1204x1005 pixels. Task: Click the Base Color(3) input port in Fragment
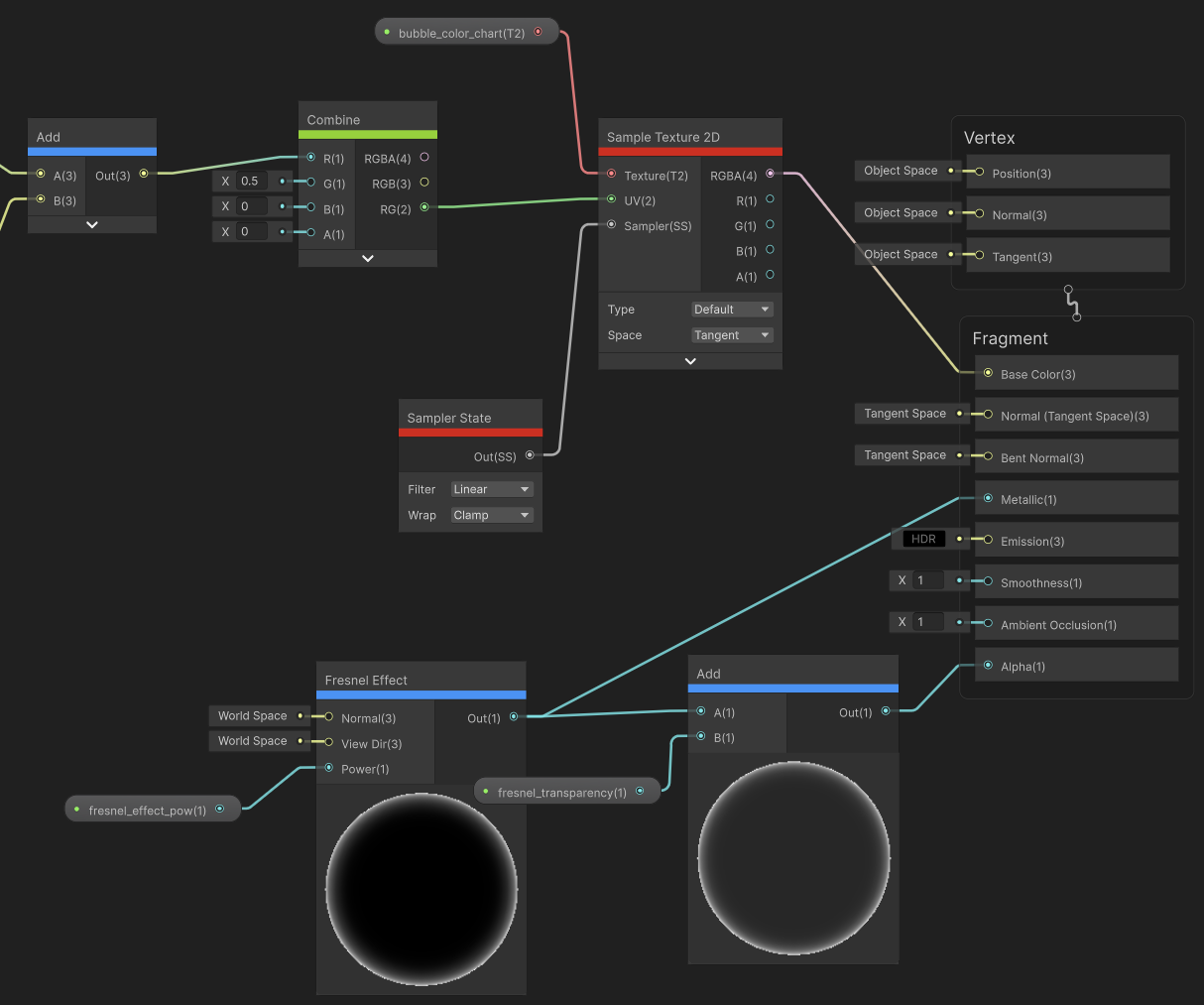pyautogui.click(x=988, y=372)
